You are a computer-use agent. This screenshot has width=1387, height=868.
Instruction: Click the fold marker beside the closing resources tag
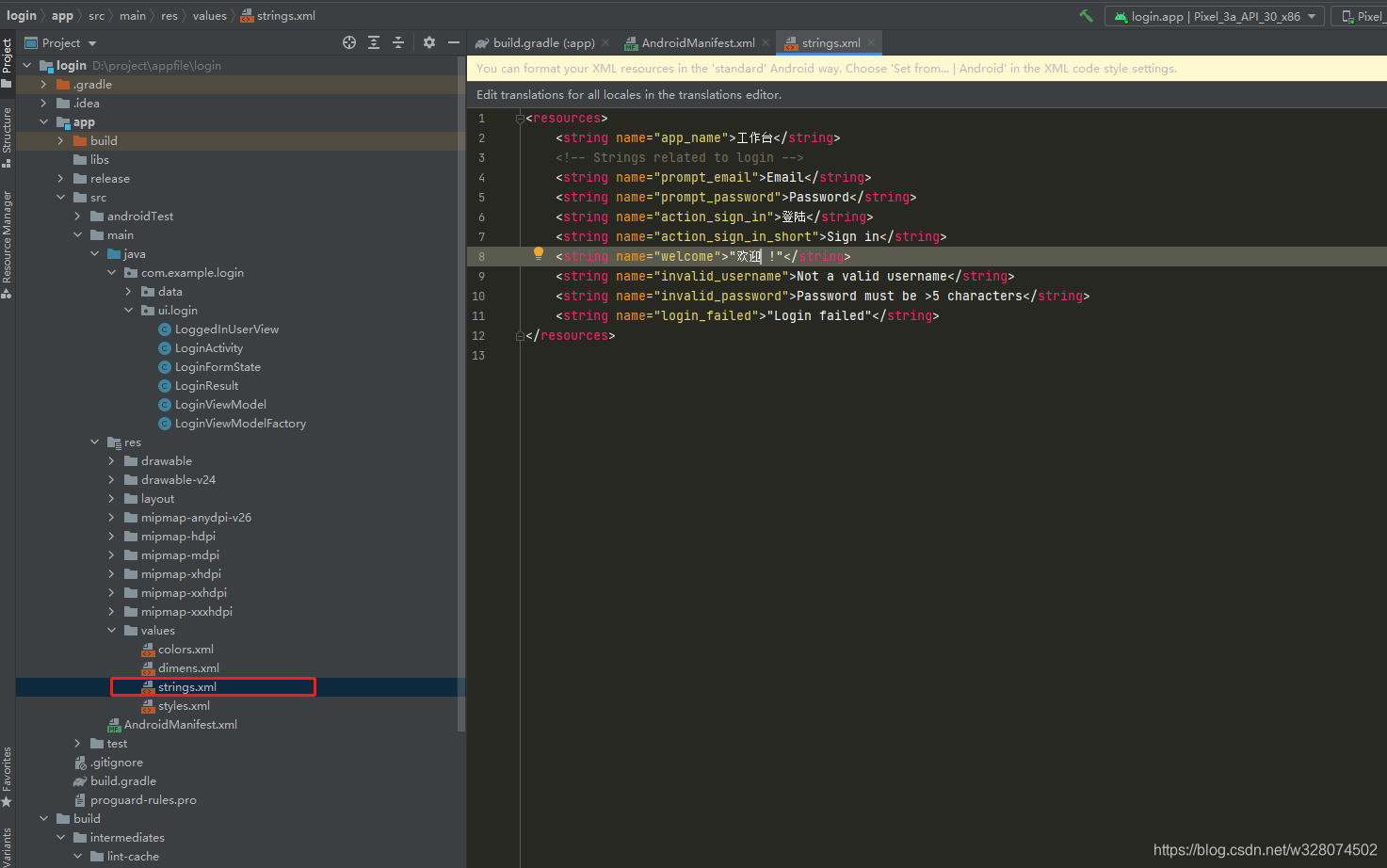(520, 336)
